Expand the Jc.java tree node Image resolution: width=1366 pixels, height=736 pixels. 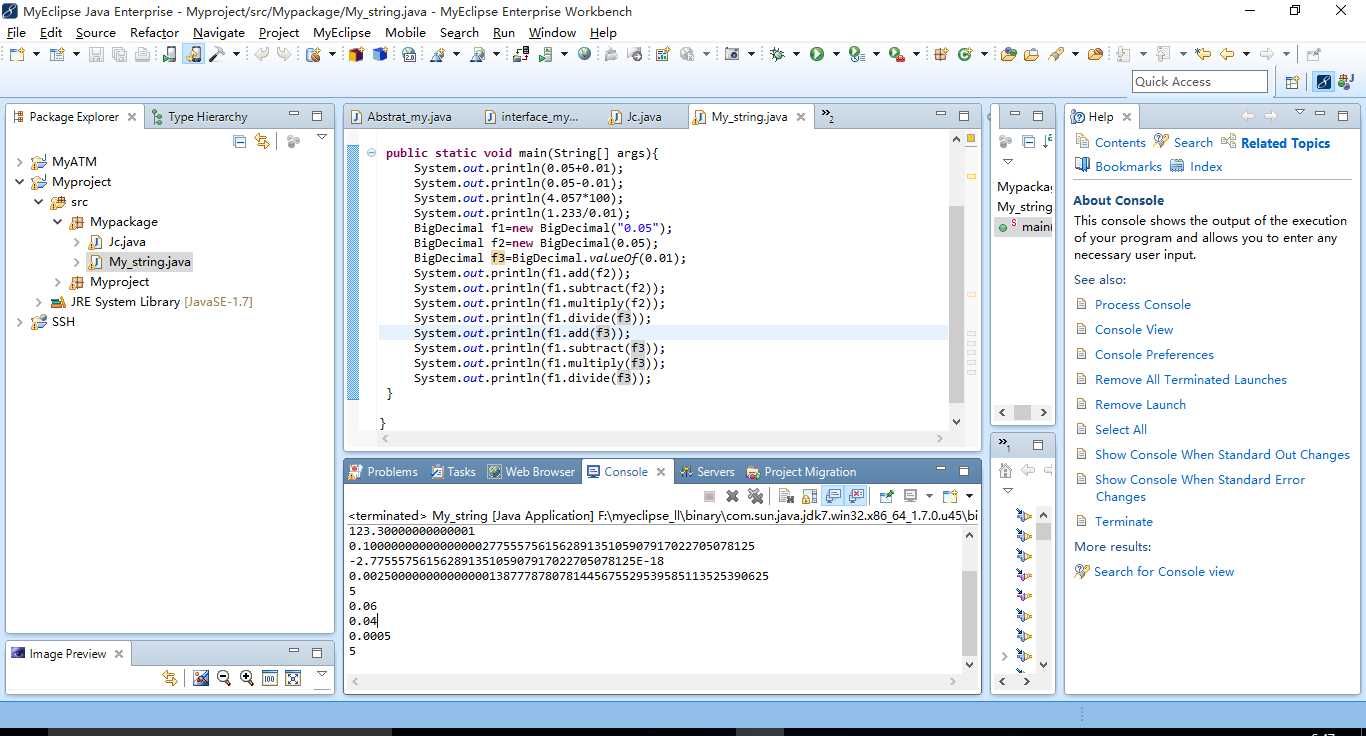(x=77, y=242)
